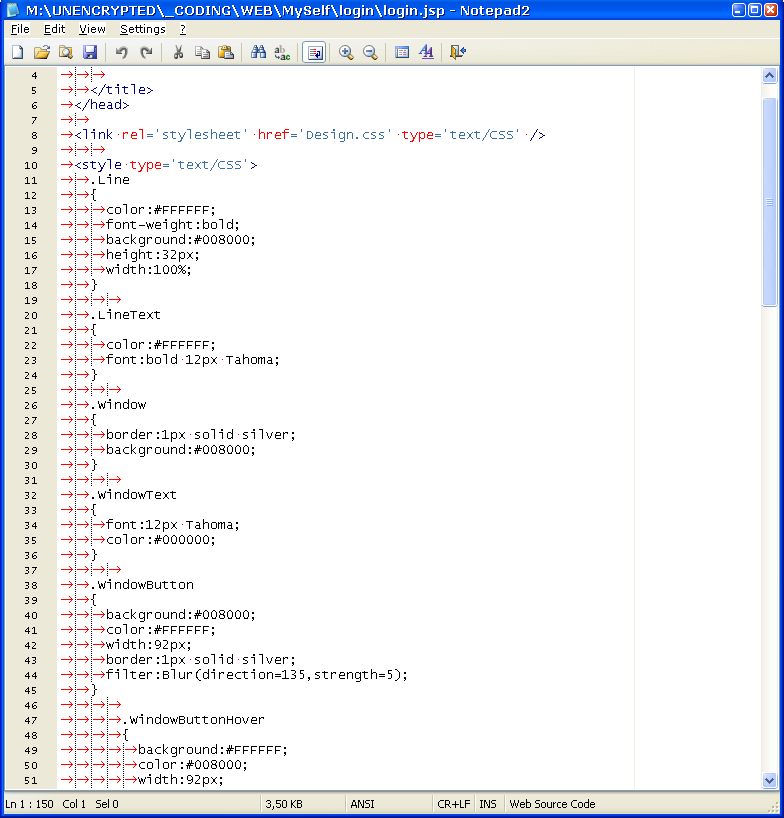Open a file using the folder icon
Screen dimensions: 784x818
click(42, 52)
